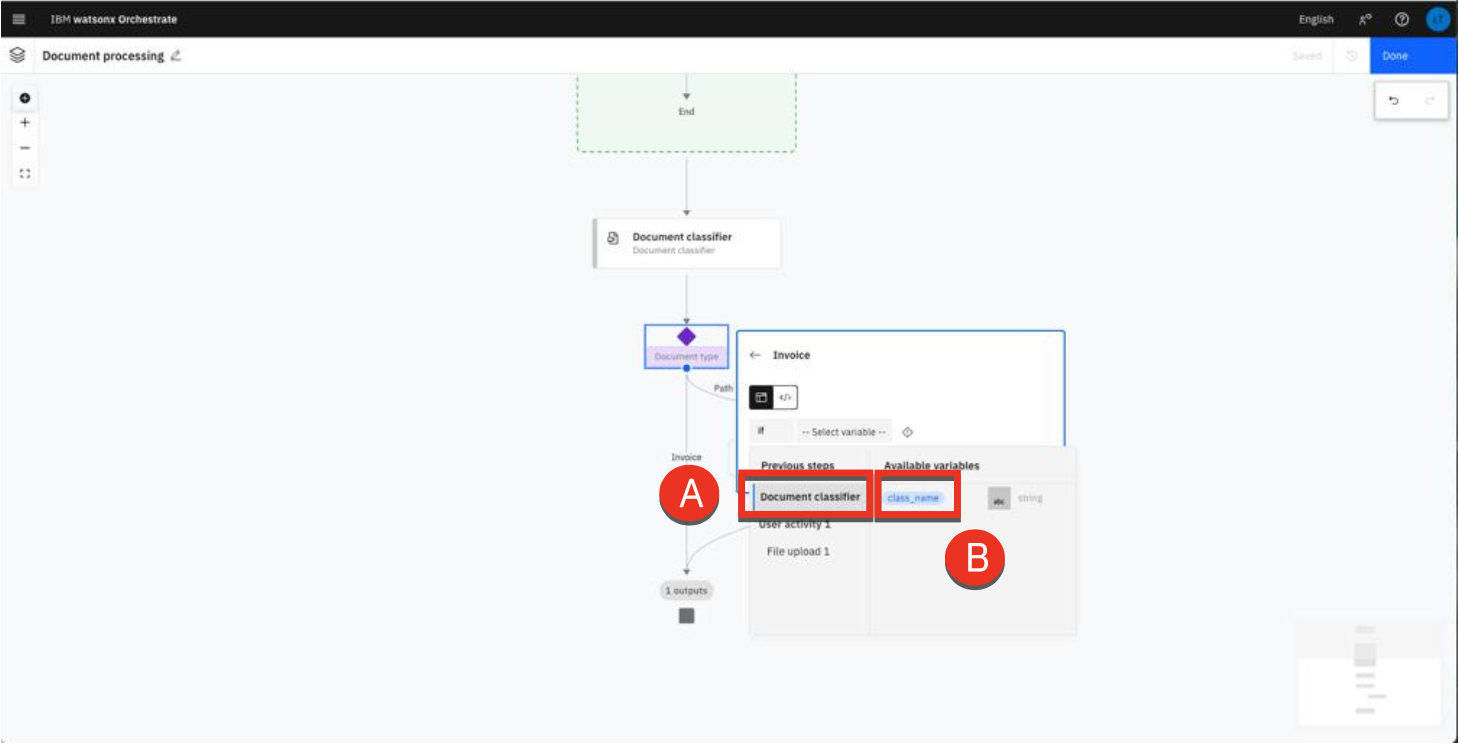Choose the class_name variable
This screenshot has width=1459, height=744.
913,498
